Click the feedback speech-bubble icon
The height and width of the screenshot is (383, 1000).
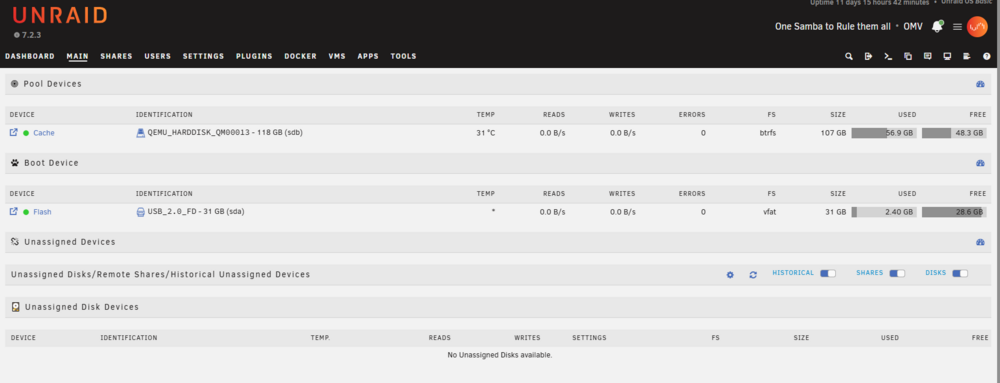[x=928, y=56]
